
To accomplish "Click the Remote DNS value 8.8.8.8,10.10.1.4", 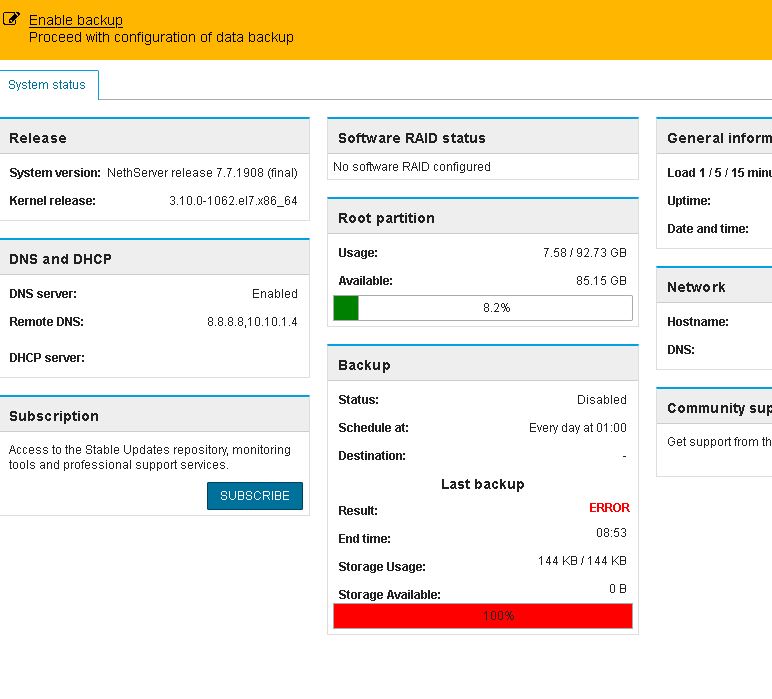I will click(x=252, y=322).
